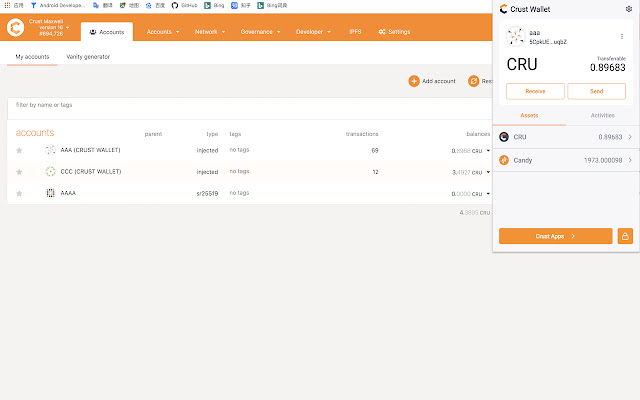Screen dimensions: 640x400
Task: Switch to the Activities tab in wallet
Action: tap(603, 116)
